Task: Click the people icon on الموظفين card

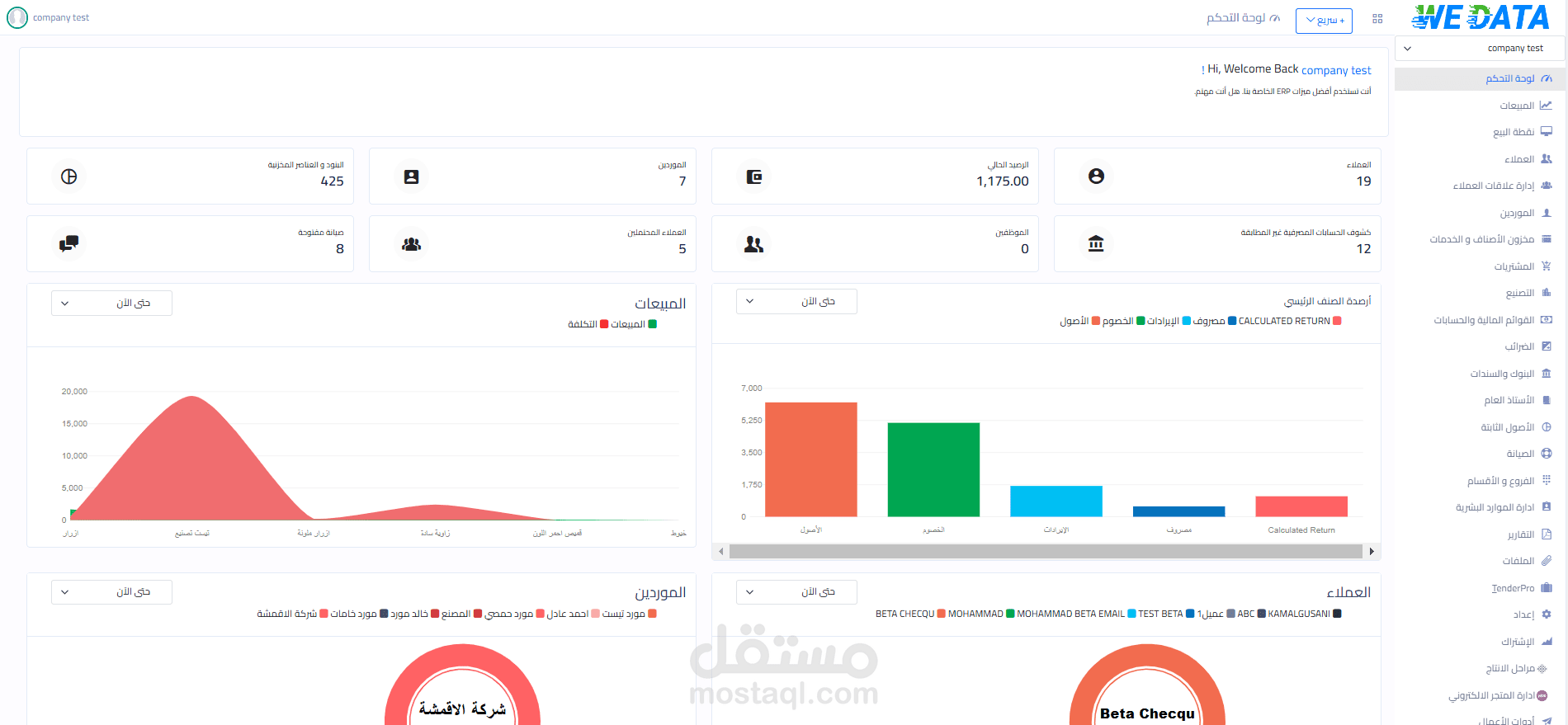Action: pos(753,244)
